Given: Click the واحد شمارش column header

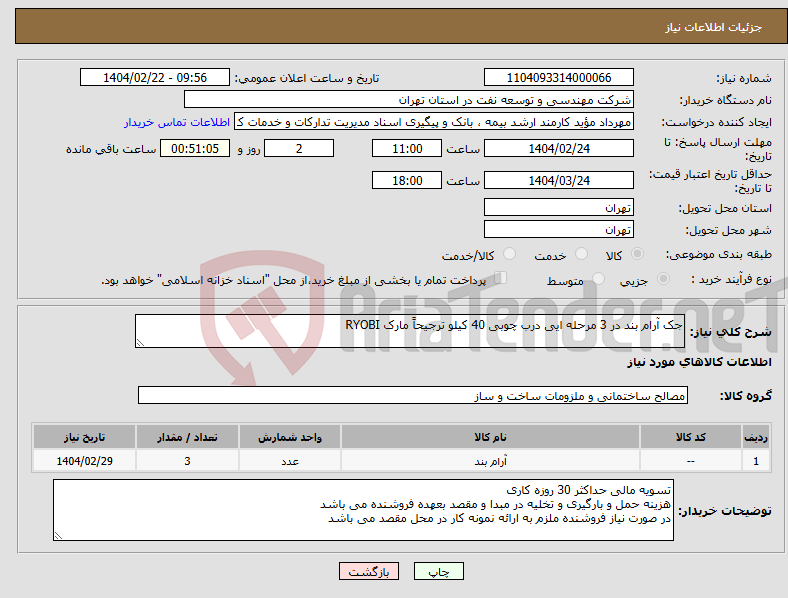Looking at the screenshot, I should click(290, 437).
